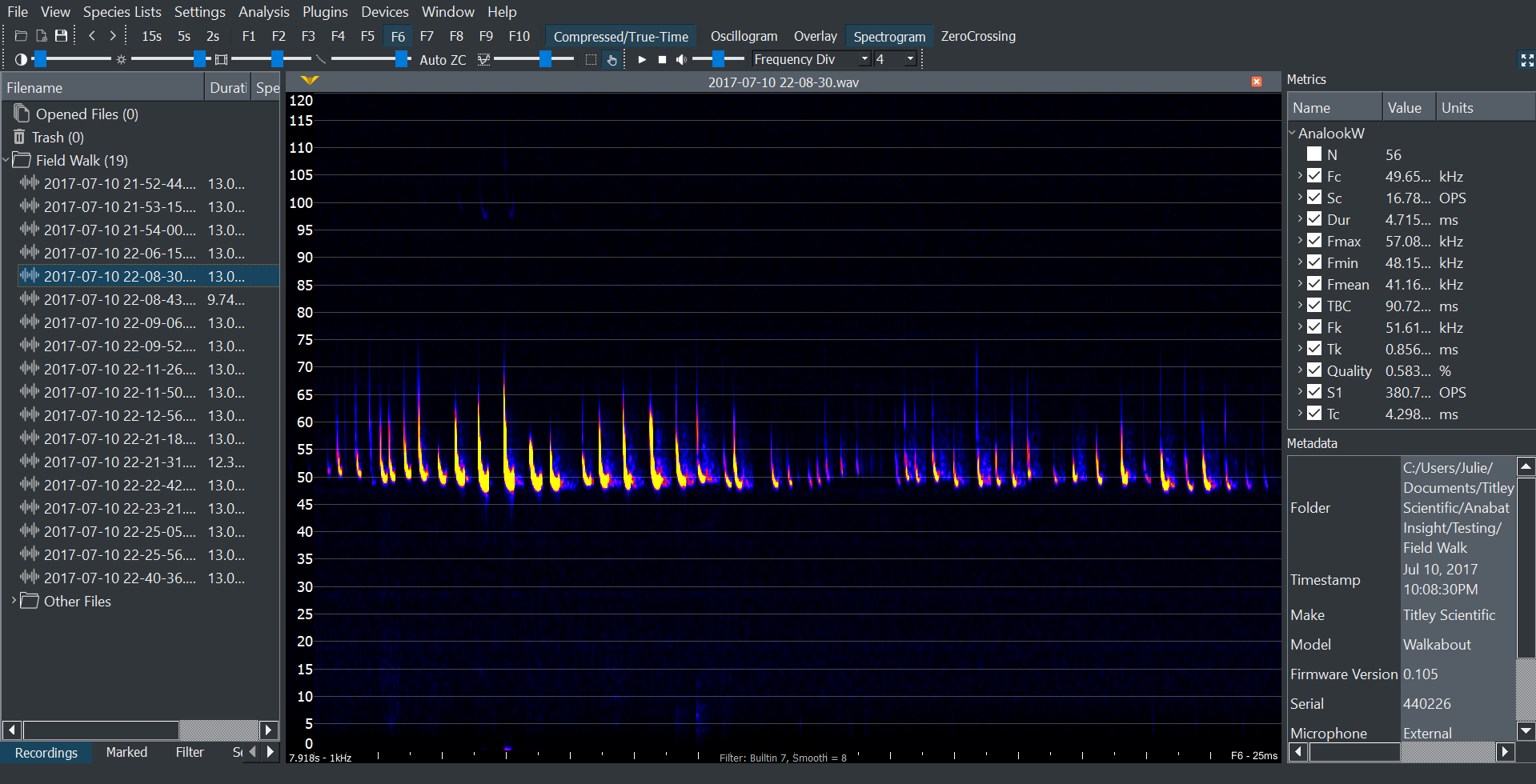
Task: Close the 2017-07-10 22-08-30.wav spectrogram
Action: (1257, 82)
